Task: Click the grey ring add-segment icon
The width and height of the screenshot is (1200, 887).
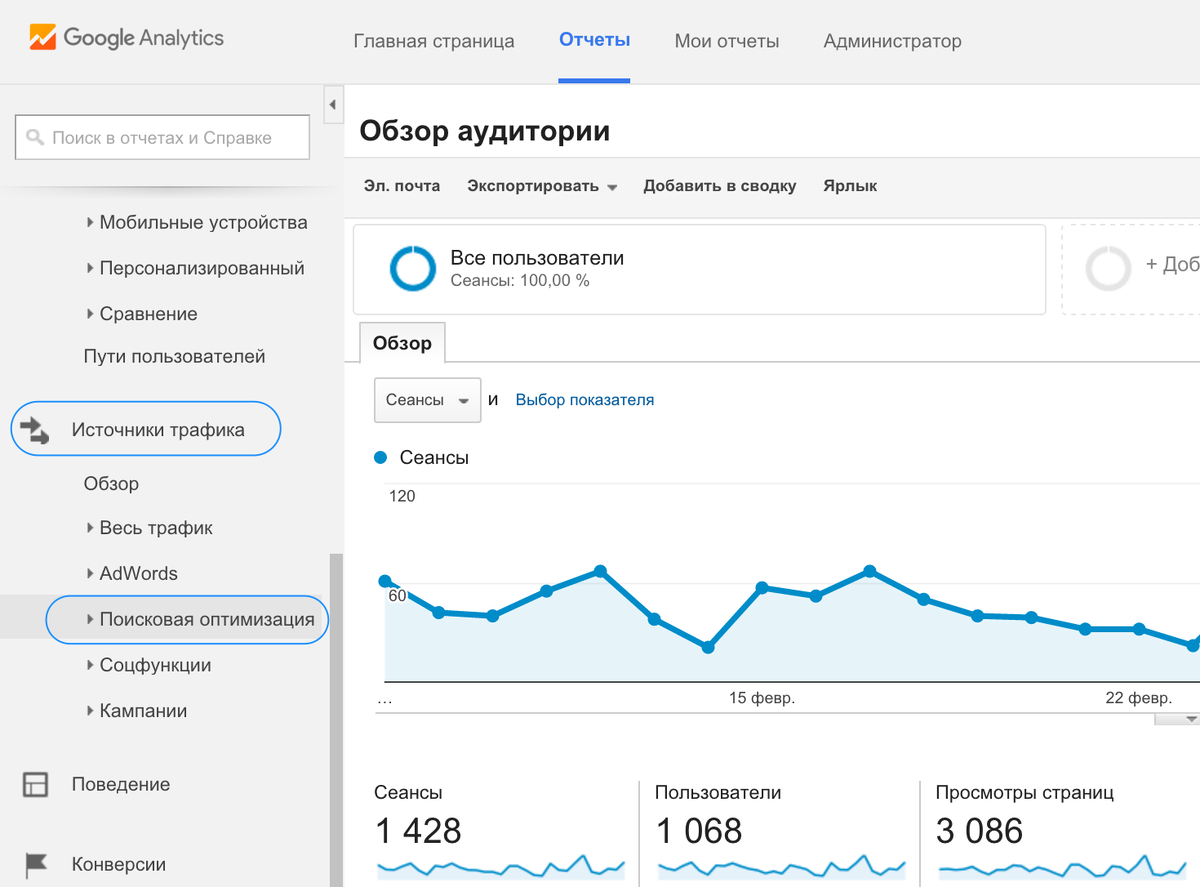Action: (x=1108, y=268)
